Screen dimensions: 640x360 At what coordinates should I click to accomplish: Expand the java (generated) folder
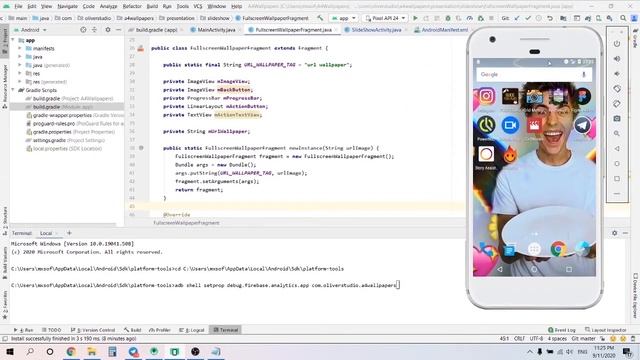20,65
